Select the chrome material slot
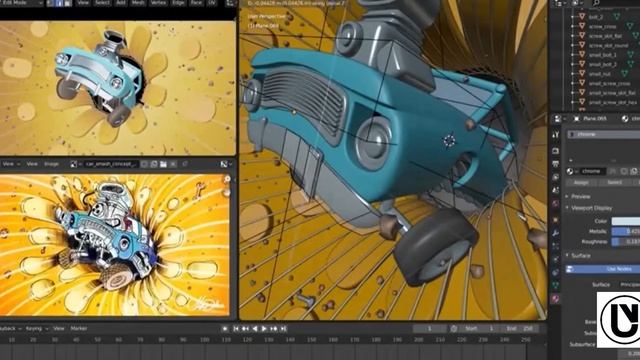 click(603, 134)
